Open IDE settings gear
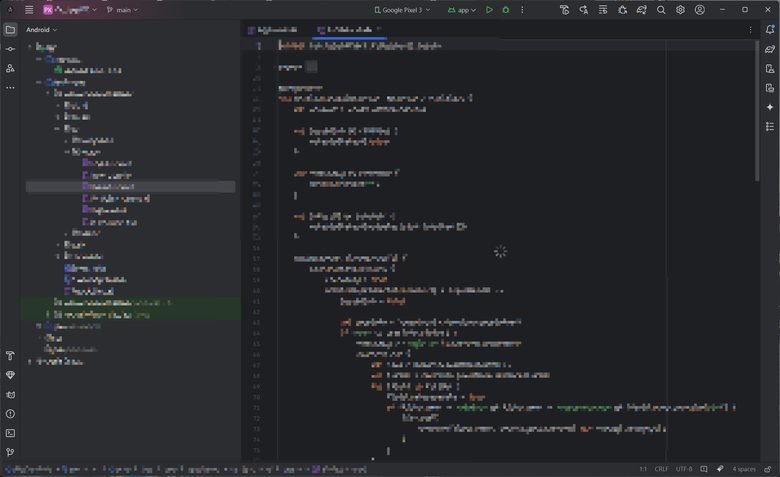The height and width of the screenshot is (477, 780). (x=681, y=9)
